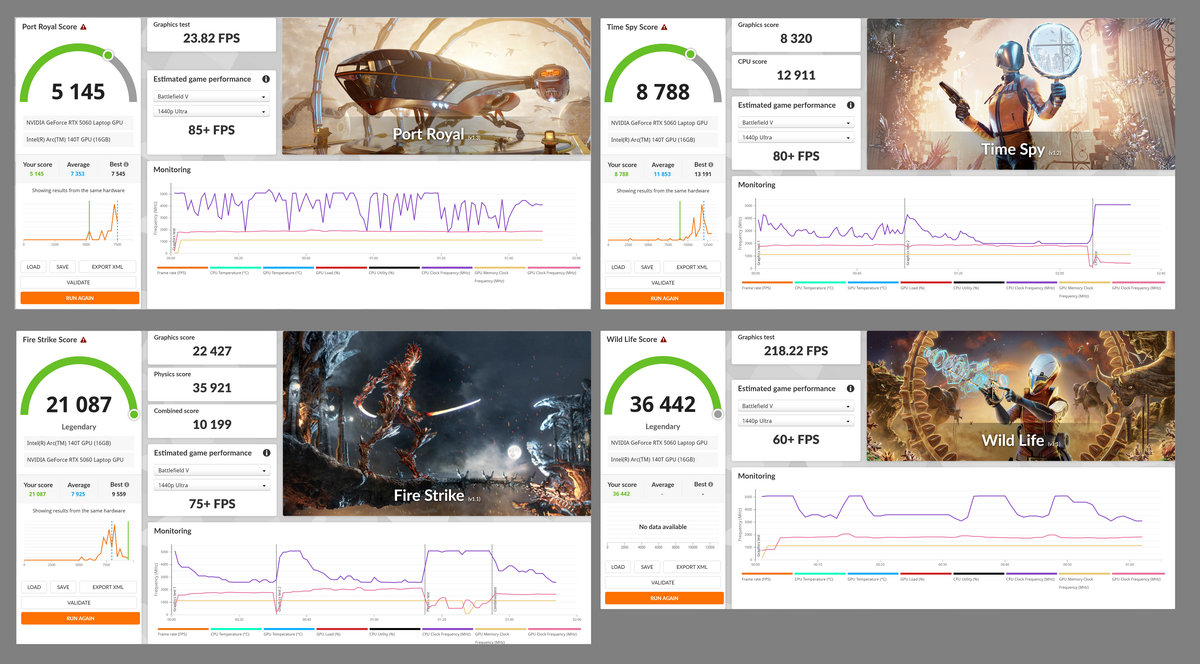
Task: Click RUN AGAIN in Time Spy panel
Action: [x=664, y=298]
